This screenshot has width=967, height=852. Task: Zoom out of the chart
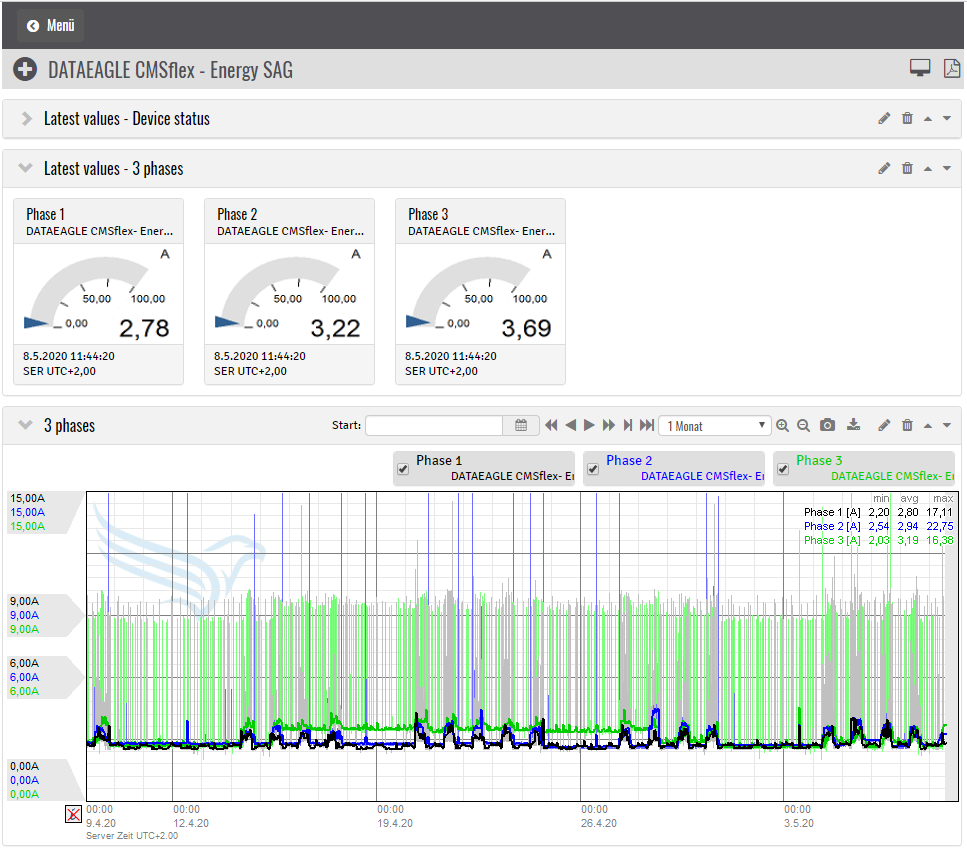pyautogui.click(x=803, y=425)
